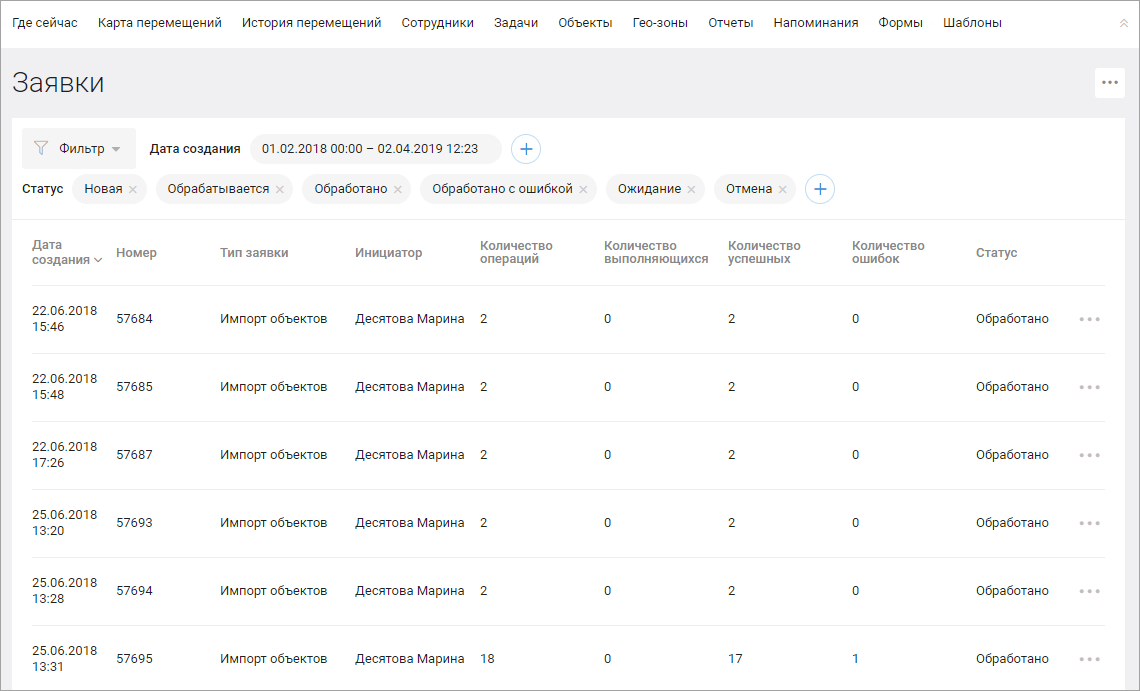Open row actions for request 57684
Screen dimensions: 1140x691
(1089, 319)
